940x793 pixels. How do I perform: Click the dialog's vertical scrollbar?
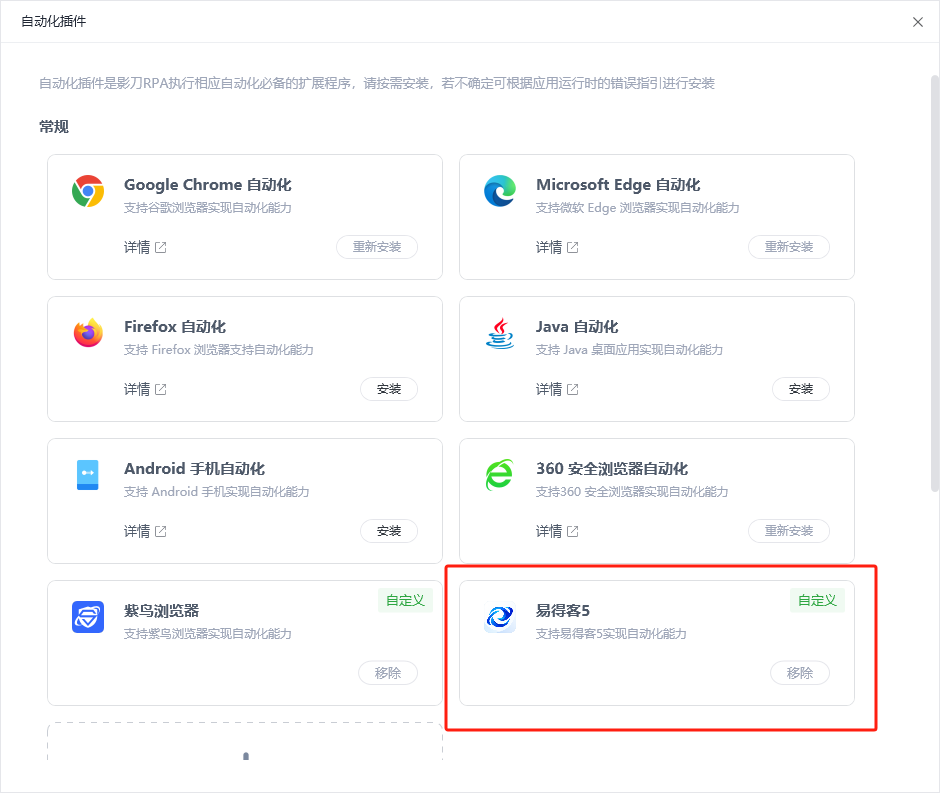[x=934, y=283]
